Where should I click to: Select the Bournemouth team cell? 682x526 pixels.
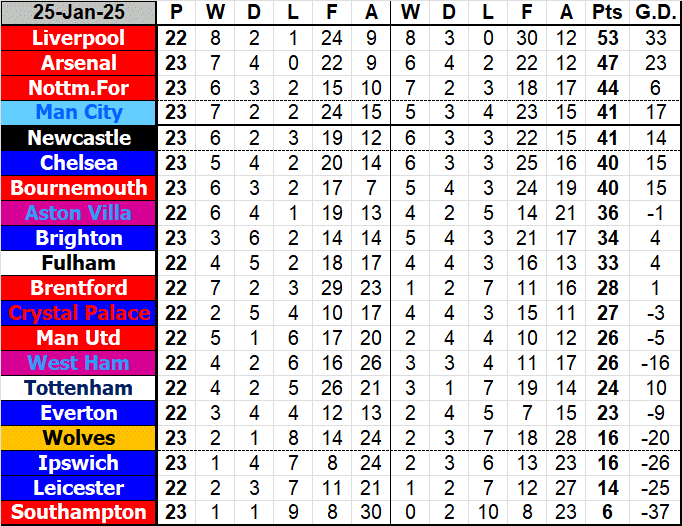(x=79, y=188)
